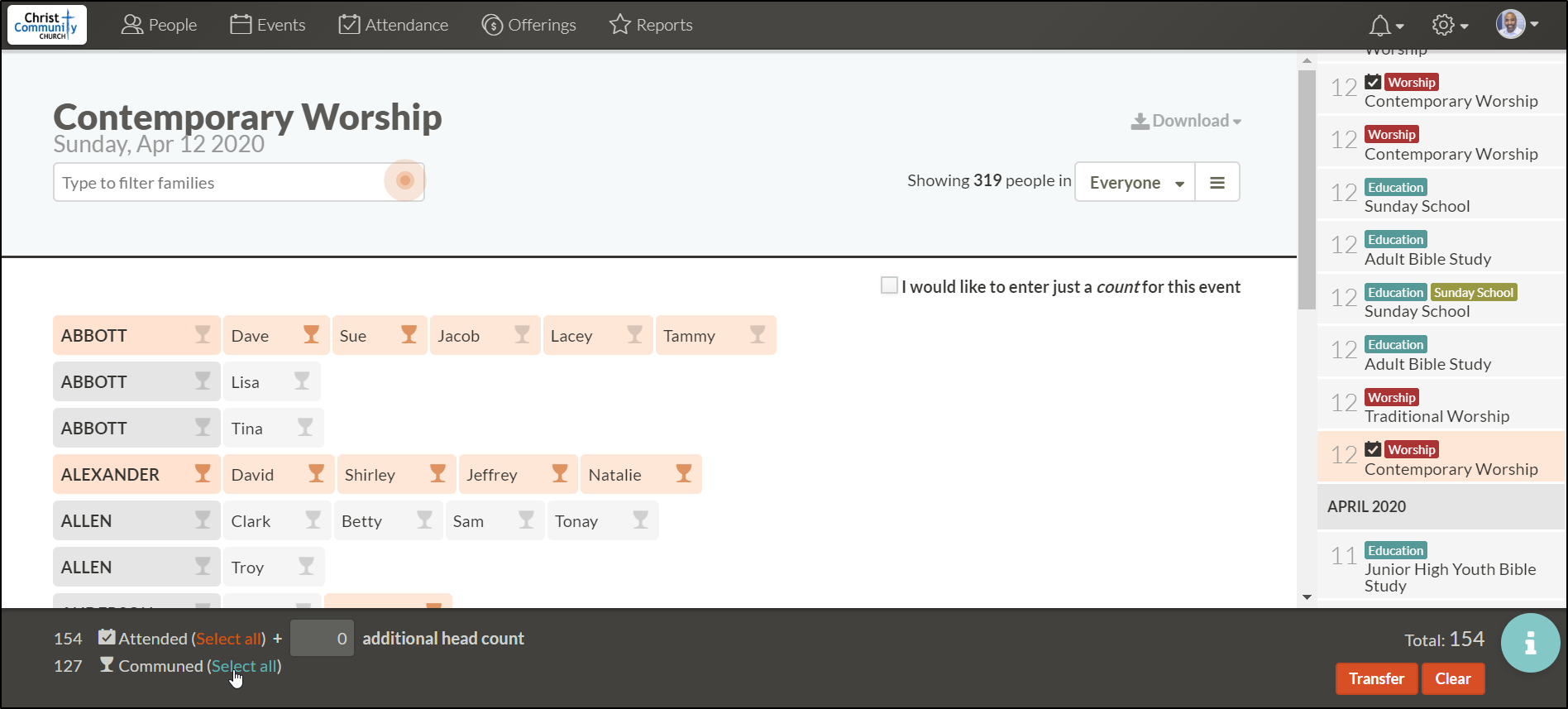Open the user profile avatar menu
The height and width of the screenshot is (709, 1568).
coord(1516,25)
